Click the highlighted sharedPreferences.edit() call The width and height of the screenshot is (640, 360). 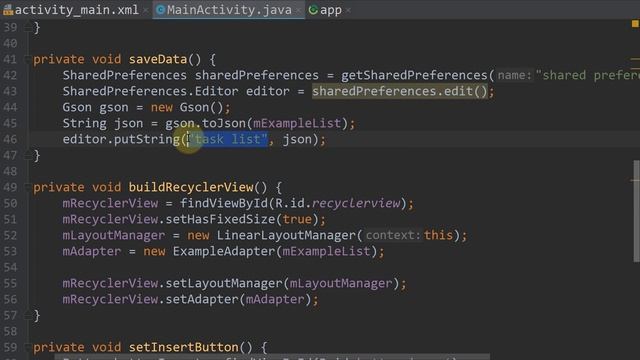pos(400,91)
